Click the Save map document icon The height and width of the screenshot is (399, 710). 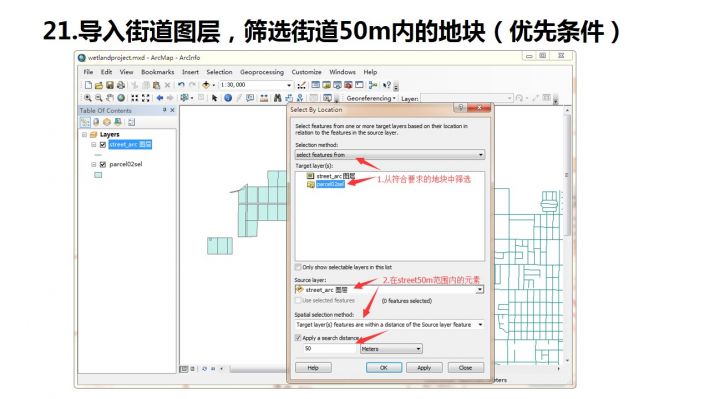(x=110, y=85)
